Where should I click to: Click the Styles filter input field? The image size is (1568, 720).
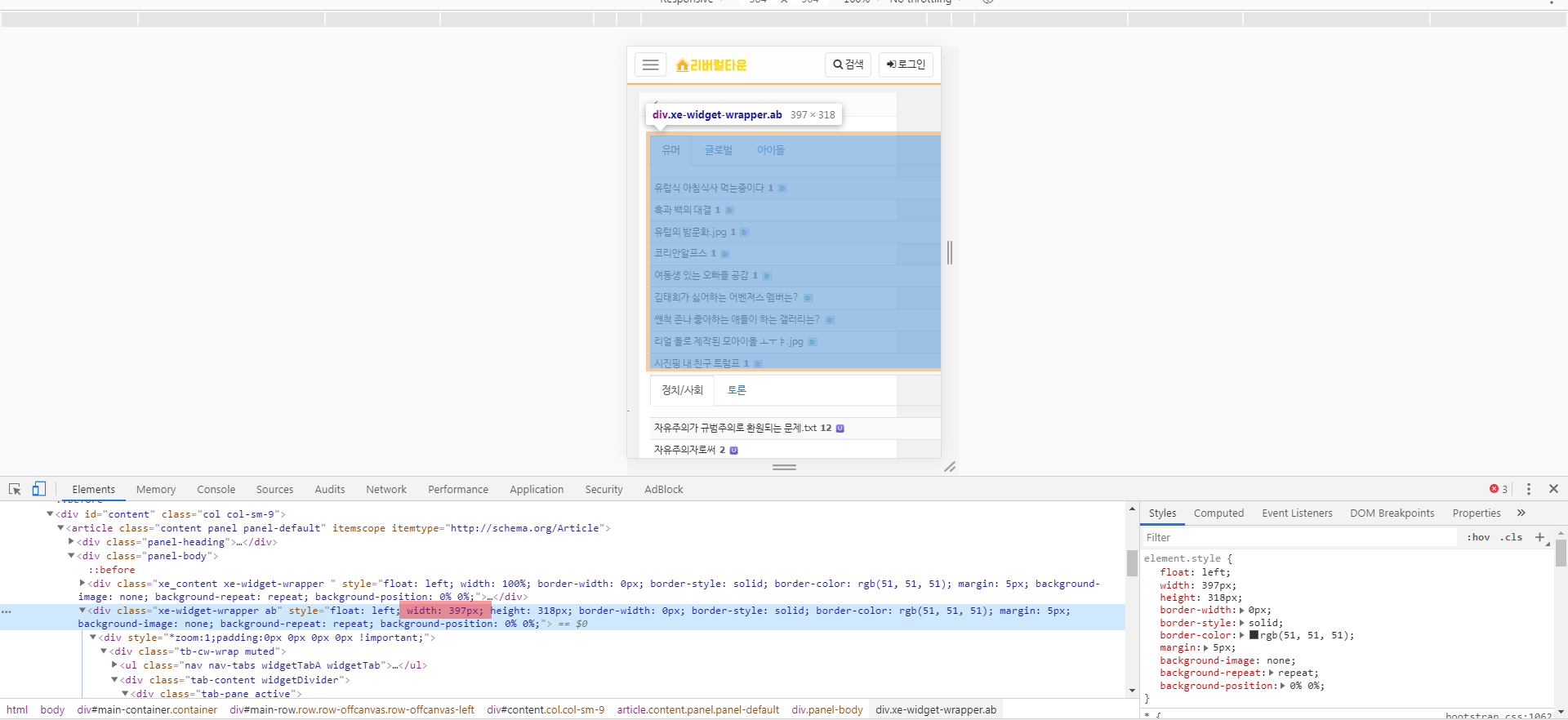(1298, 537)
